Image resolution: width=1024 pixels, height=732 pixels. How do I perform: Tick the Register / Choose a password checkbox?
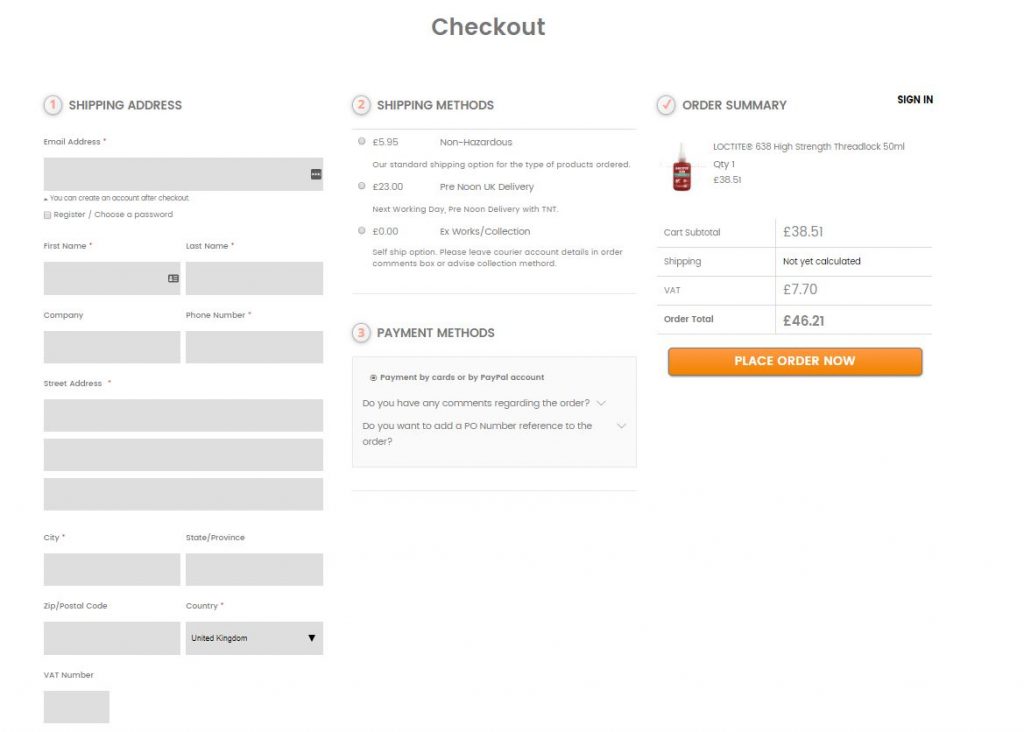pos(47,215)
